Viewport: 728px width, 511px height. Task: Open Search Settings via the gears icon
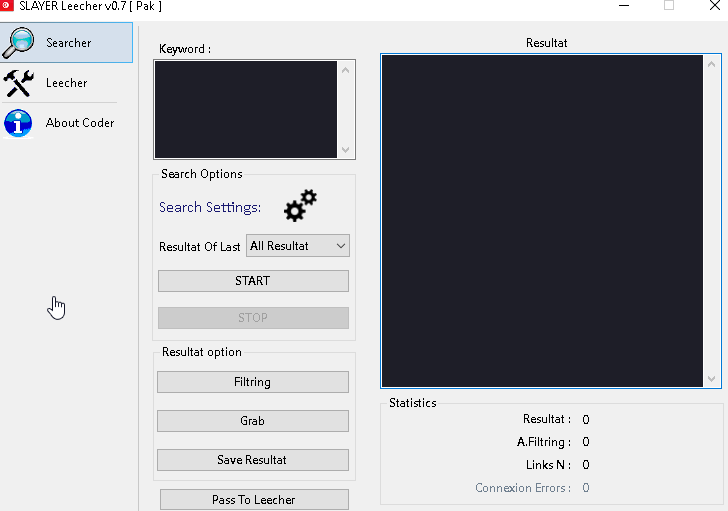300,206
